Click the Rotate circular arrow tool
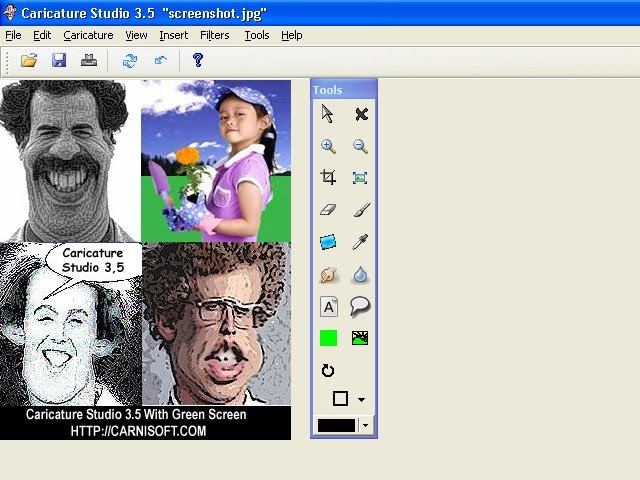 pyautogui.click(x=328, y=371)
